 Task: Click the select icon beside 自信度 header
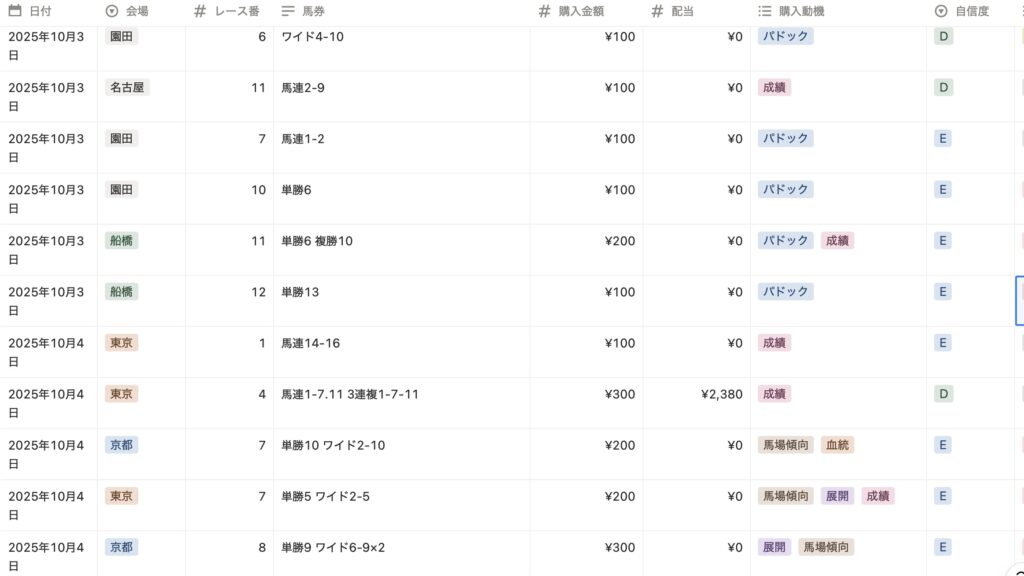point(941,11)
